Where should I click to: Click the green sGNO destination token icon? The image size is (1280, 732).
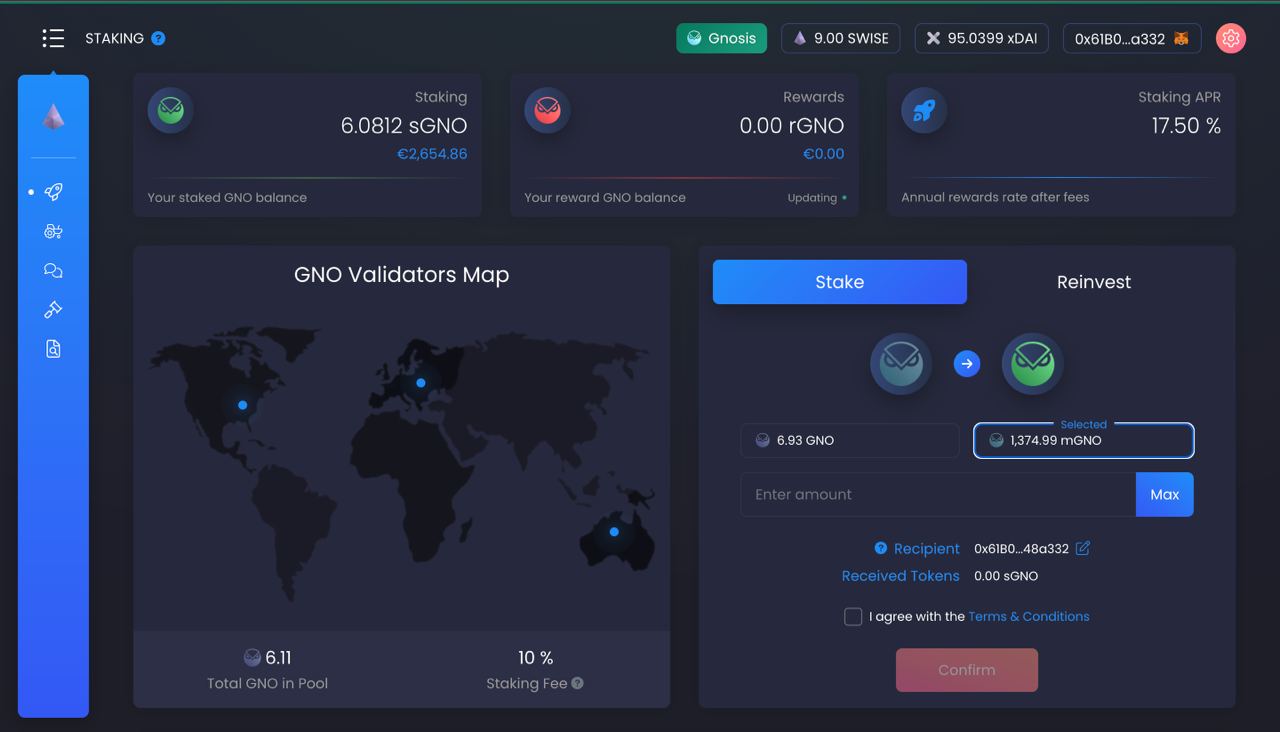coord(1032,363)
